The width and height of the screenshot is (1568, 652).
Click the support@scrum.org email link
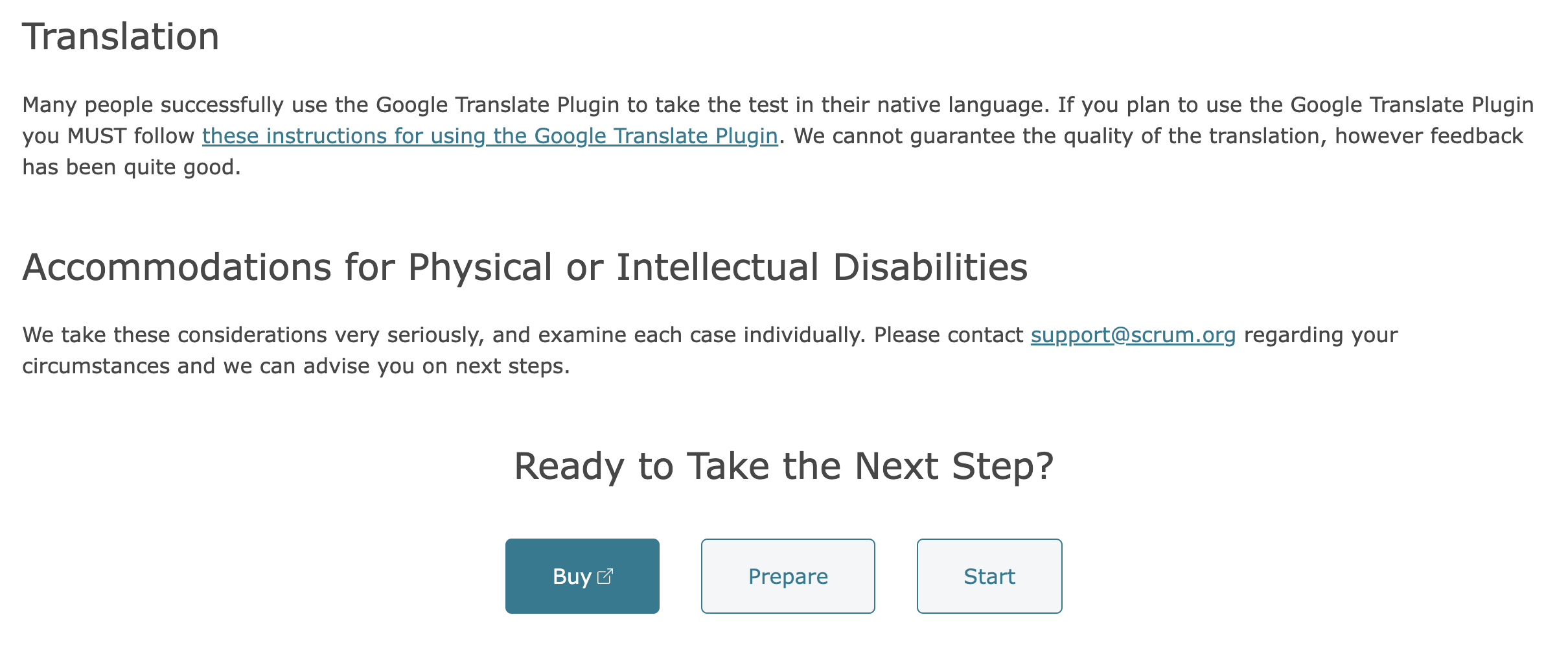(x=1133, y=335)
